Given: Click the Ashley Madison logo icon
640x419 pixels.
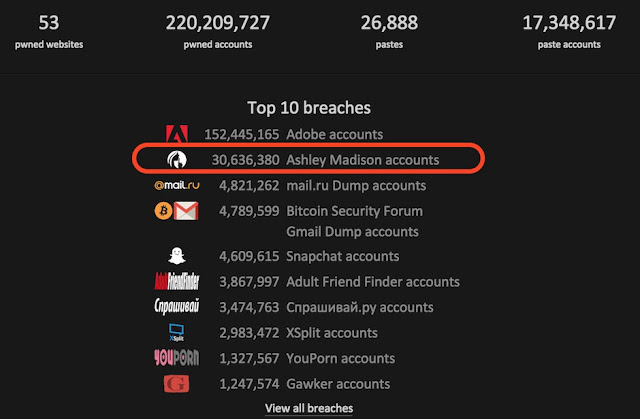Looking at the screenshot, I should coord(178,159).
